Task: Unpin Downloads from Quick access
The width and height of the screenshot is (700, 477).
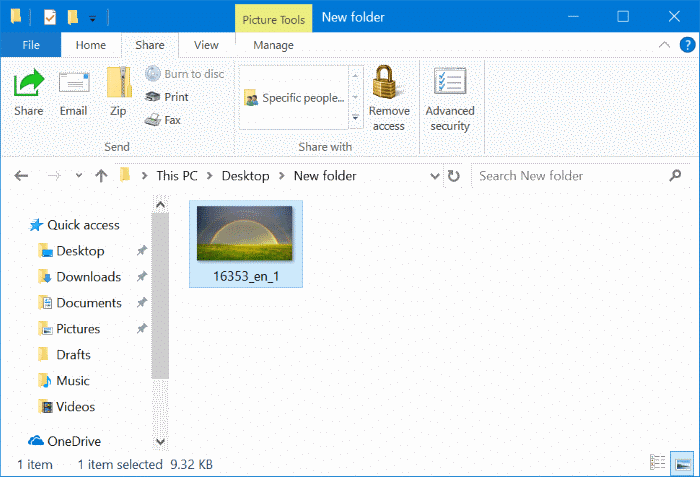Action: click(142, 276)
